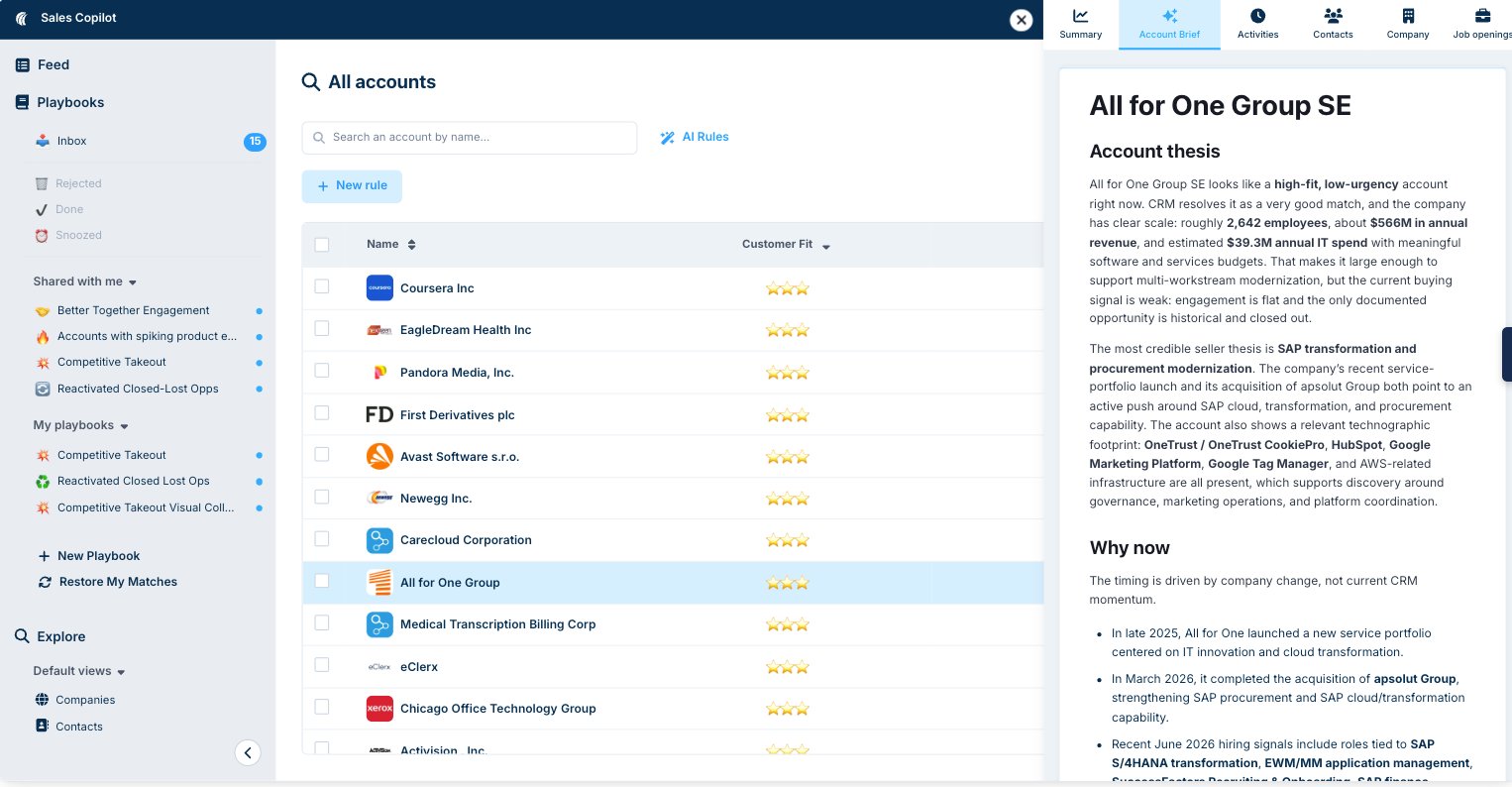Check the Coursera Inc row checkbox
The width and height of the screenshot is (1512, 787).
[322, 286]
